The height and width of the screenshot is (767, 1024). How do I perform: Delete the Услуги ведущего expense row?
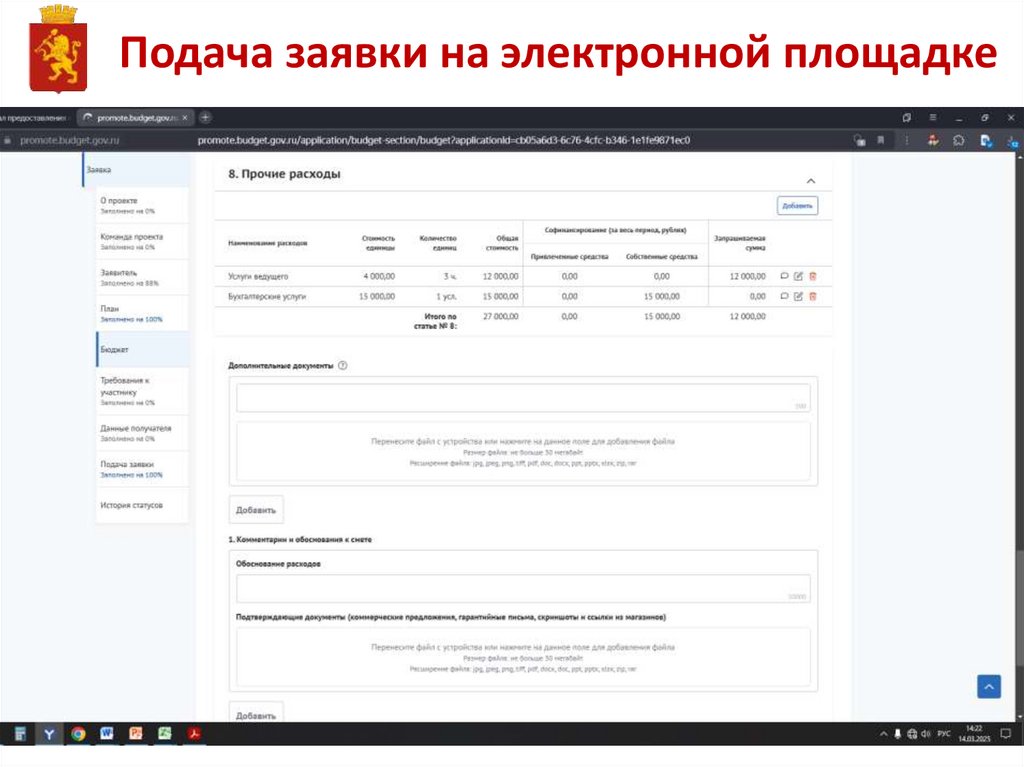tap(813, 276)
